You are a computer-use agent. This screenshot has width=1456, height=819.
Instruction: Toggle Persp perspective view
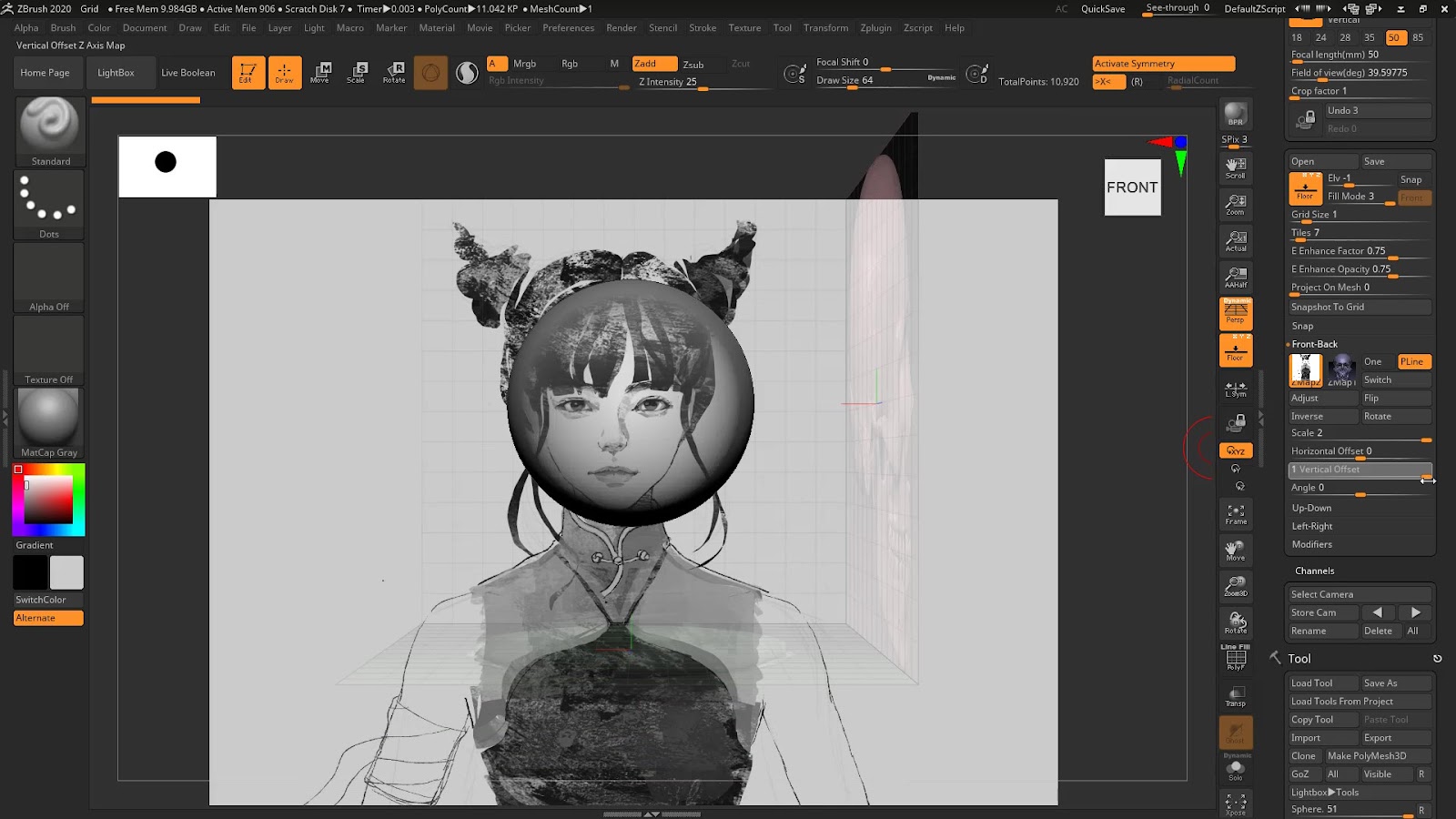[1236, 314]
